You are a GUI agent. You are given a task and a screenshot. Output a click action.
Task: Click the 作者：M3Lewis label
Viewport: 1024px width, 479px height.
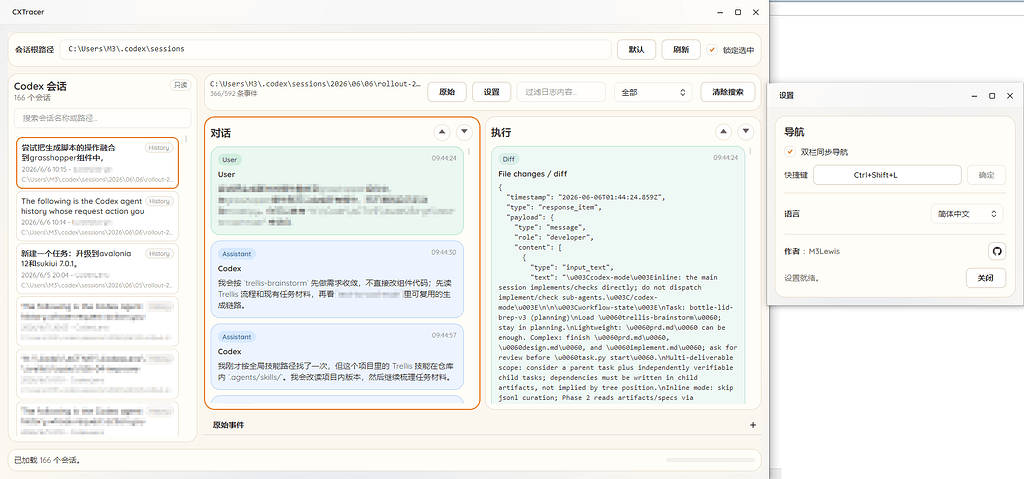812,251
